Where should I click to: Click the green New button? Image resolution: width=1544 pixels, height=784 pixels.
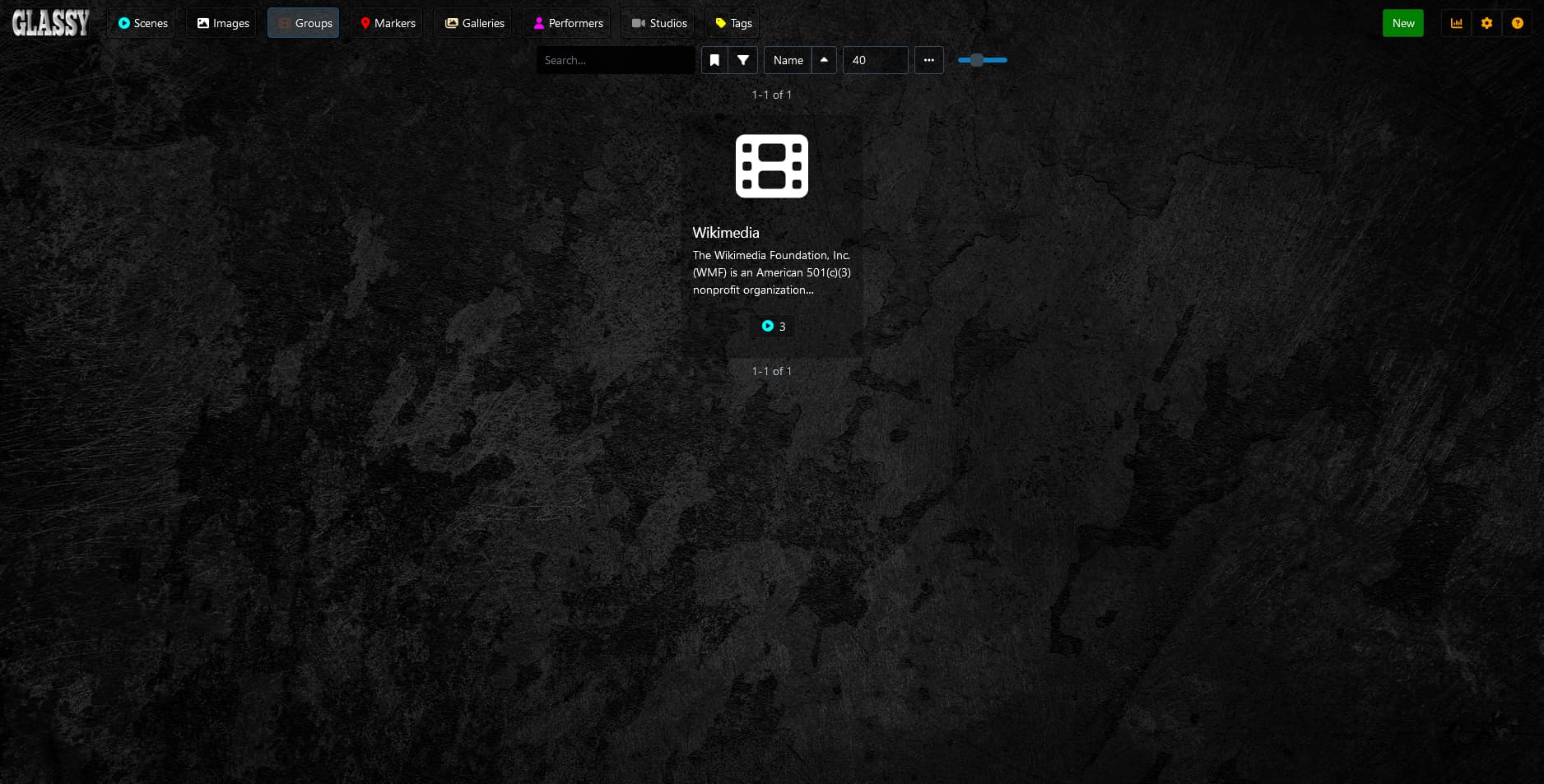pyautogui.click(x=1402, y=23)
